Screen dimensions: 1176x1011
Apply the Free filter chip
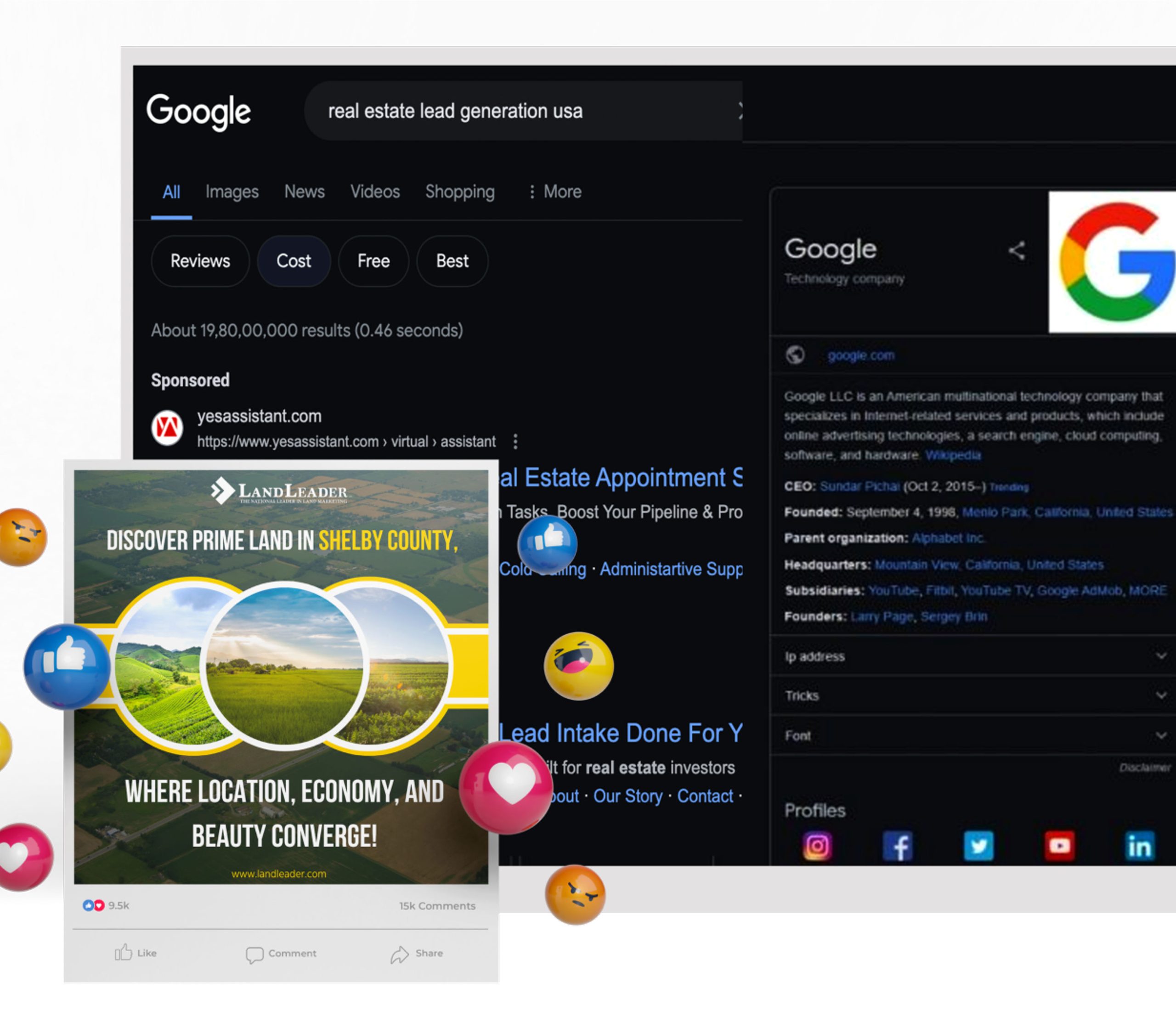pos(373,261)
